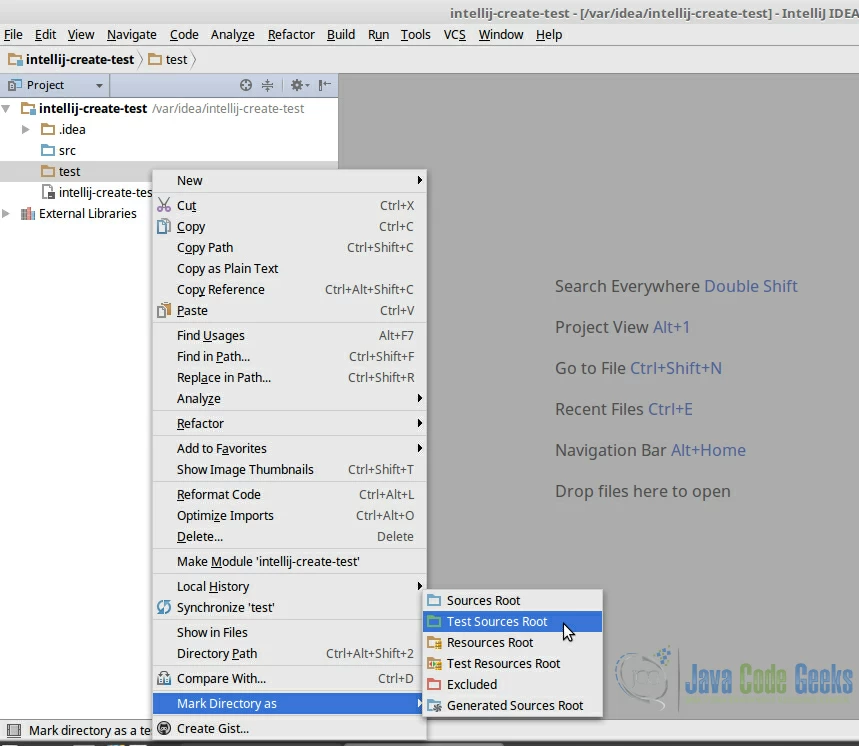This screenshot has width=859, height=746.
Task: Collapse the intellij-create-test root node
Action: tap(6, 108)
